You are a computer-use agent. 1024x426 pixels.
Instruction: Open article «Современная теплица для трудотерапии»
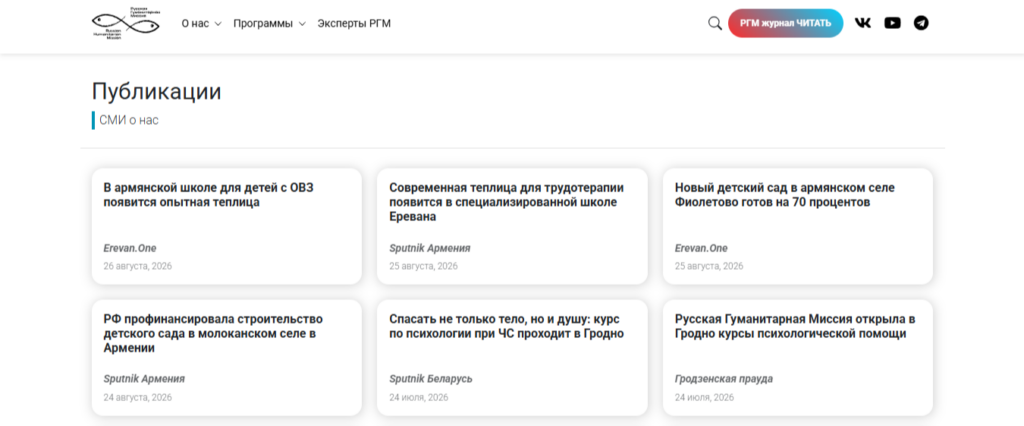tap(507, 202)
